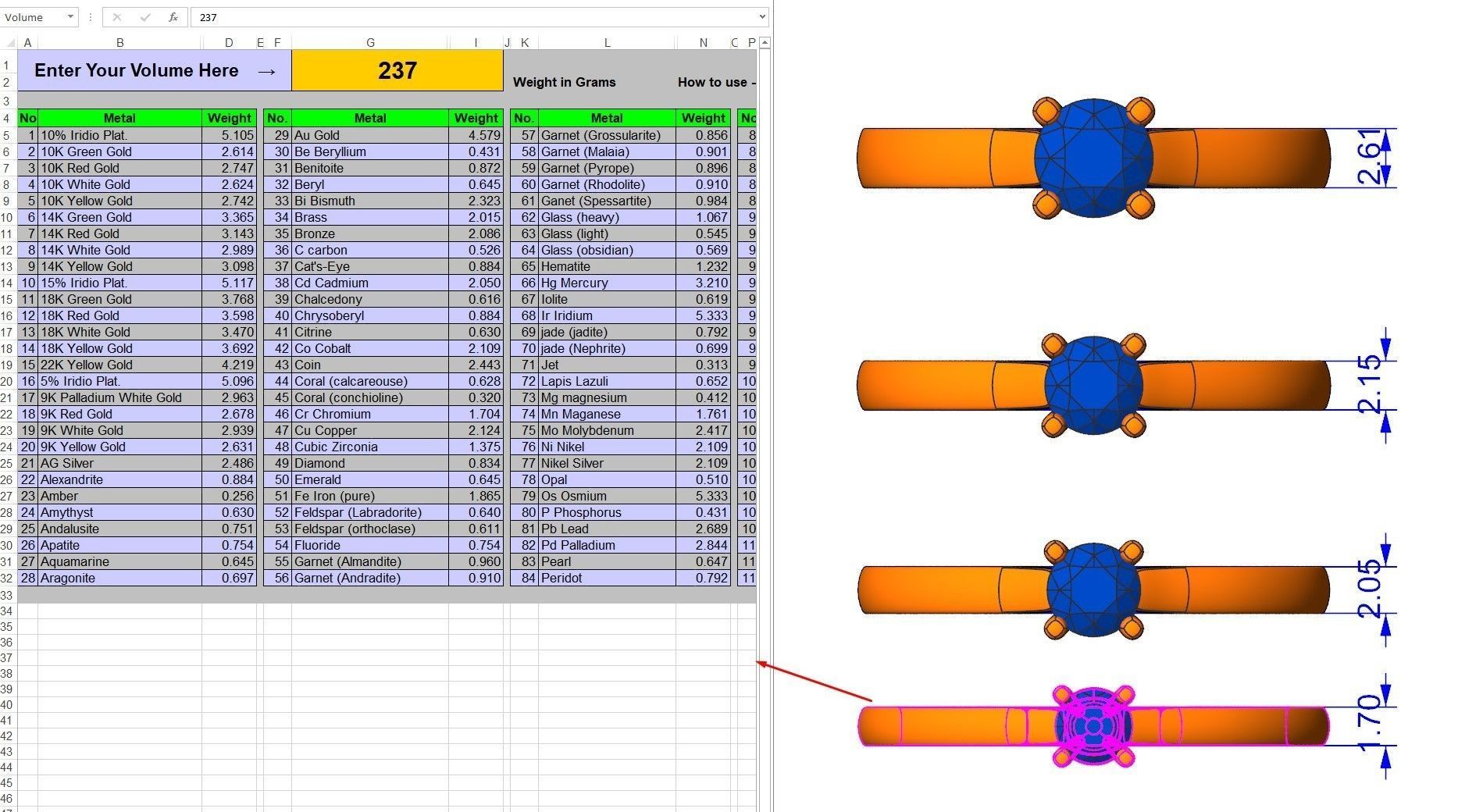Click the ring render with 2.61 dimension

coord(1093,158)
